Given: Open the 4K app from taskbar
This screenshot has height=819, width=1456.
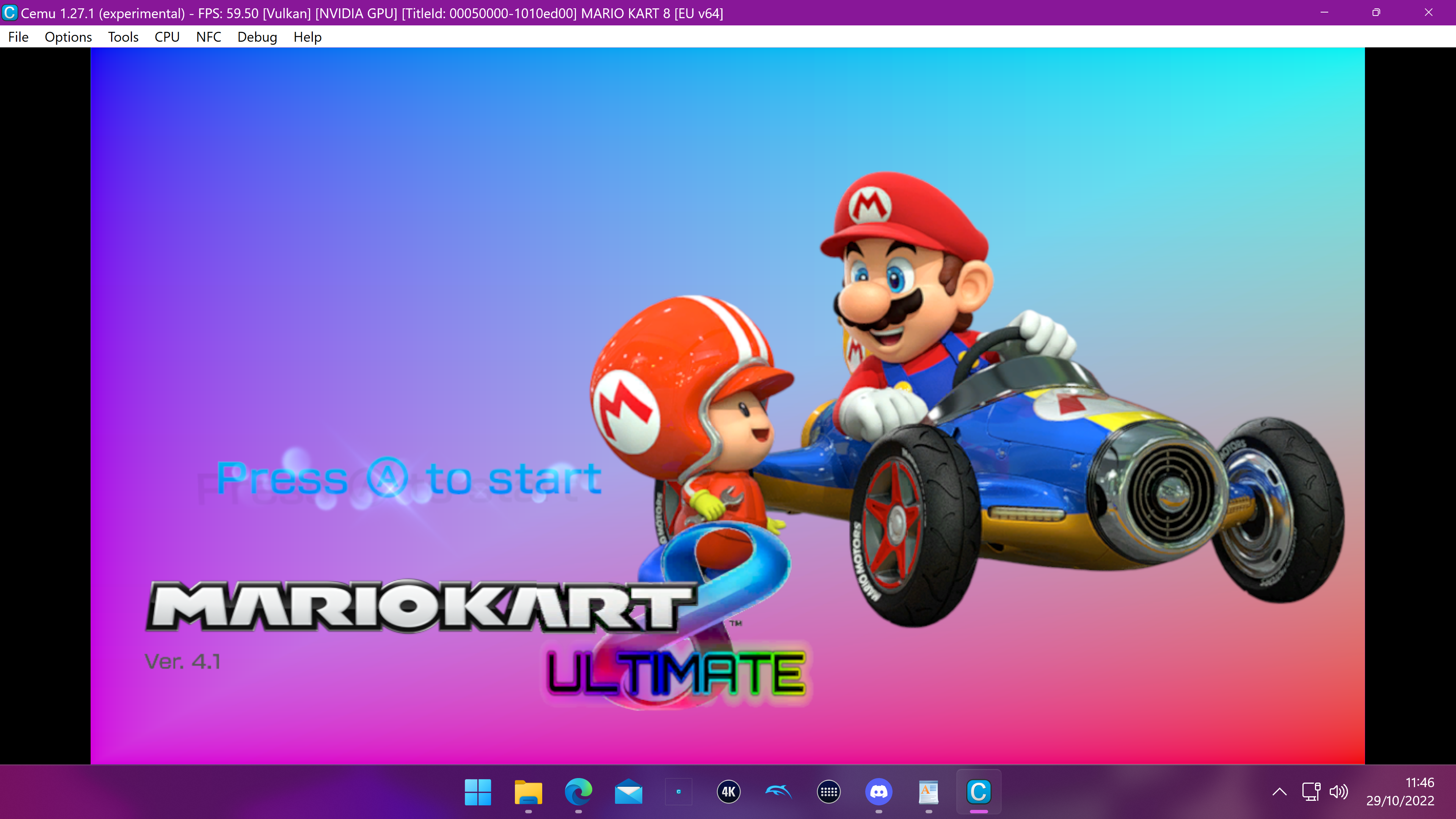Looking at the screenshot, I should 728,792.
